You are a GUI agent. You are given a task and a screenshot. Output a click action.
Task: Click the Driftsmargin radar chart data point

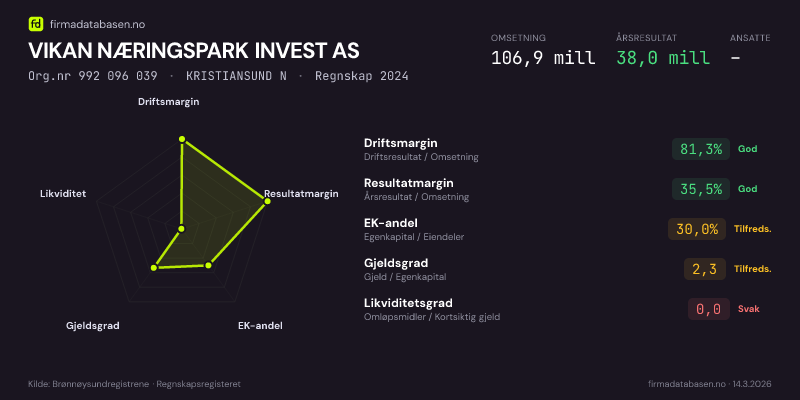point(181,140)
